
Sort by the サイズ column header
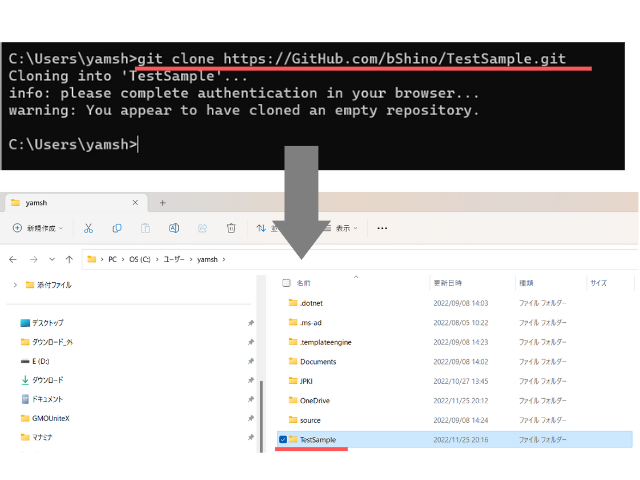coord(598,283)
